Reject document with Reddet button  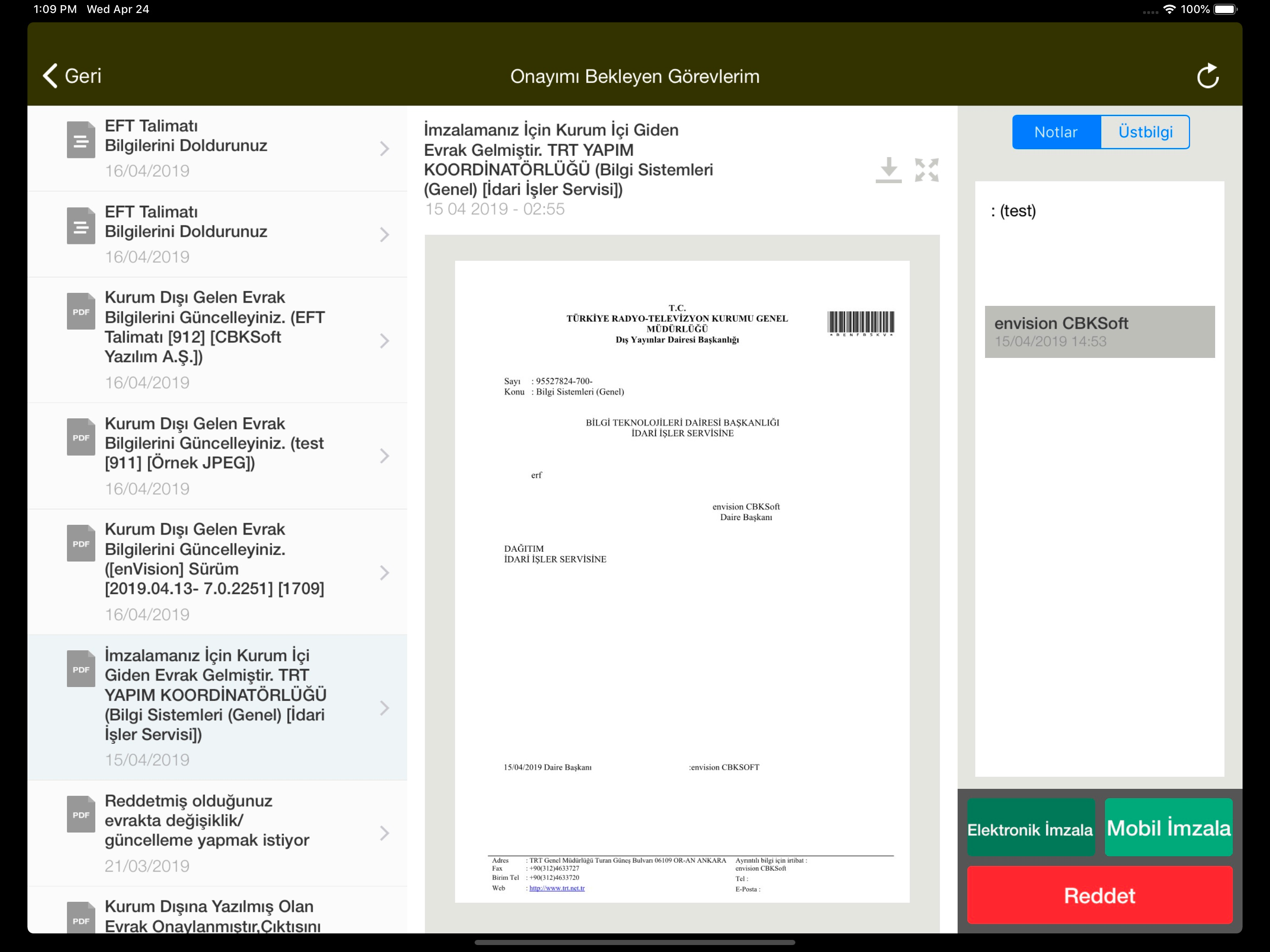click(x=1099, y=895)
